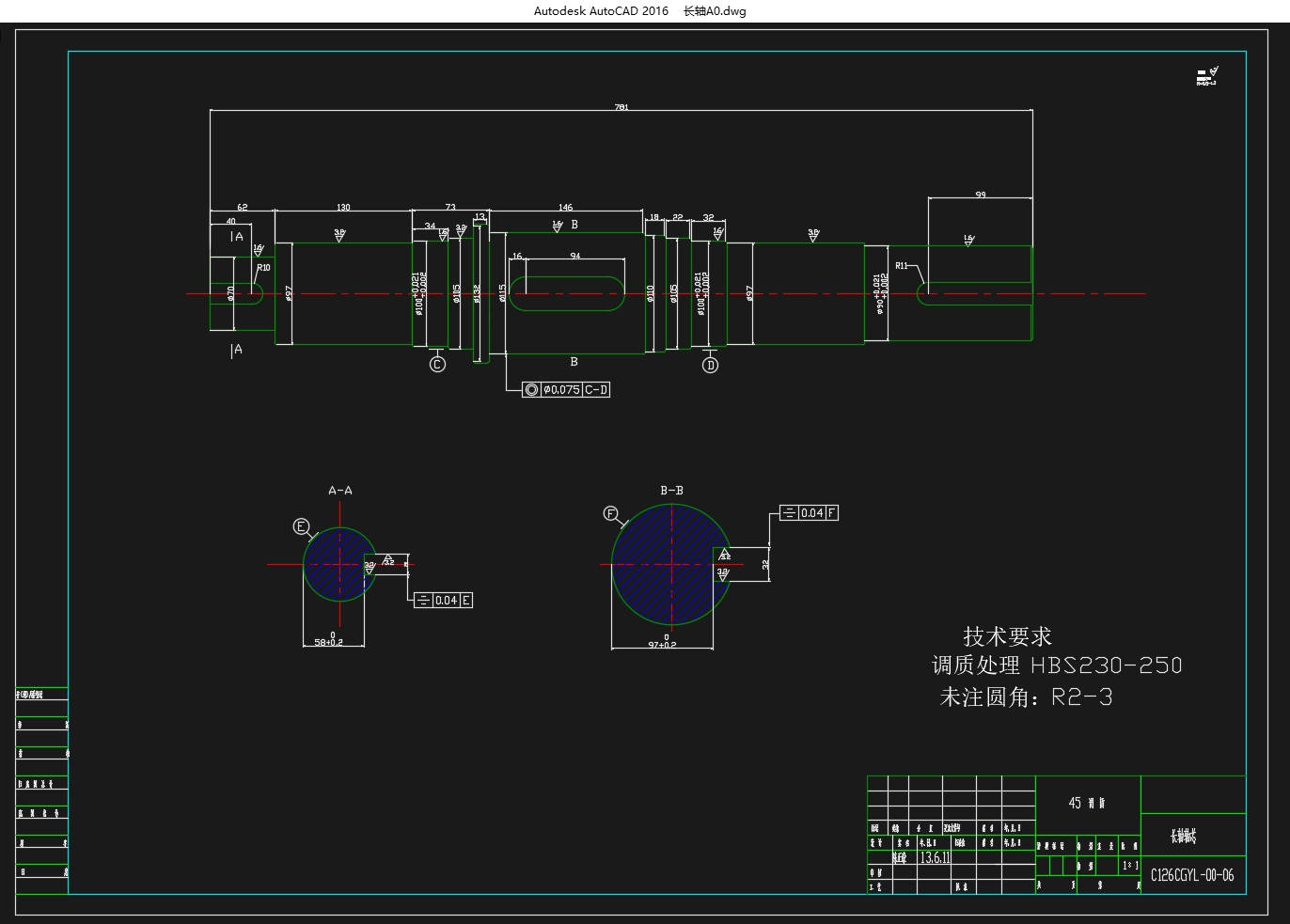Click the 0.04 E symmetry tolerance frame
The width and height of the screenshot is (1290, 924).
[x=443, y=600]
